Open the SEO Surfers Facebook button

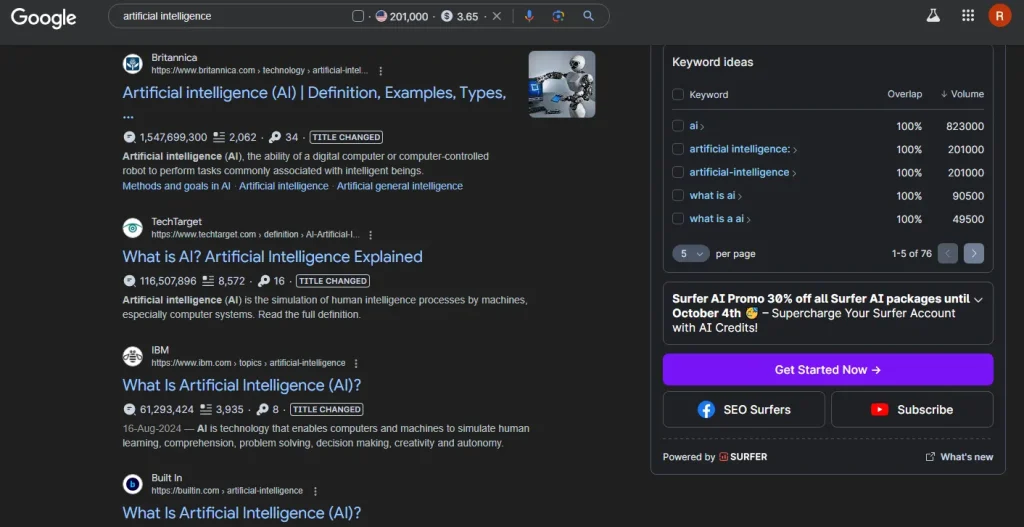coord(744,409)
